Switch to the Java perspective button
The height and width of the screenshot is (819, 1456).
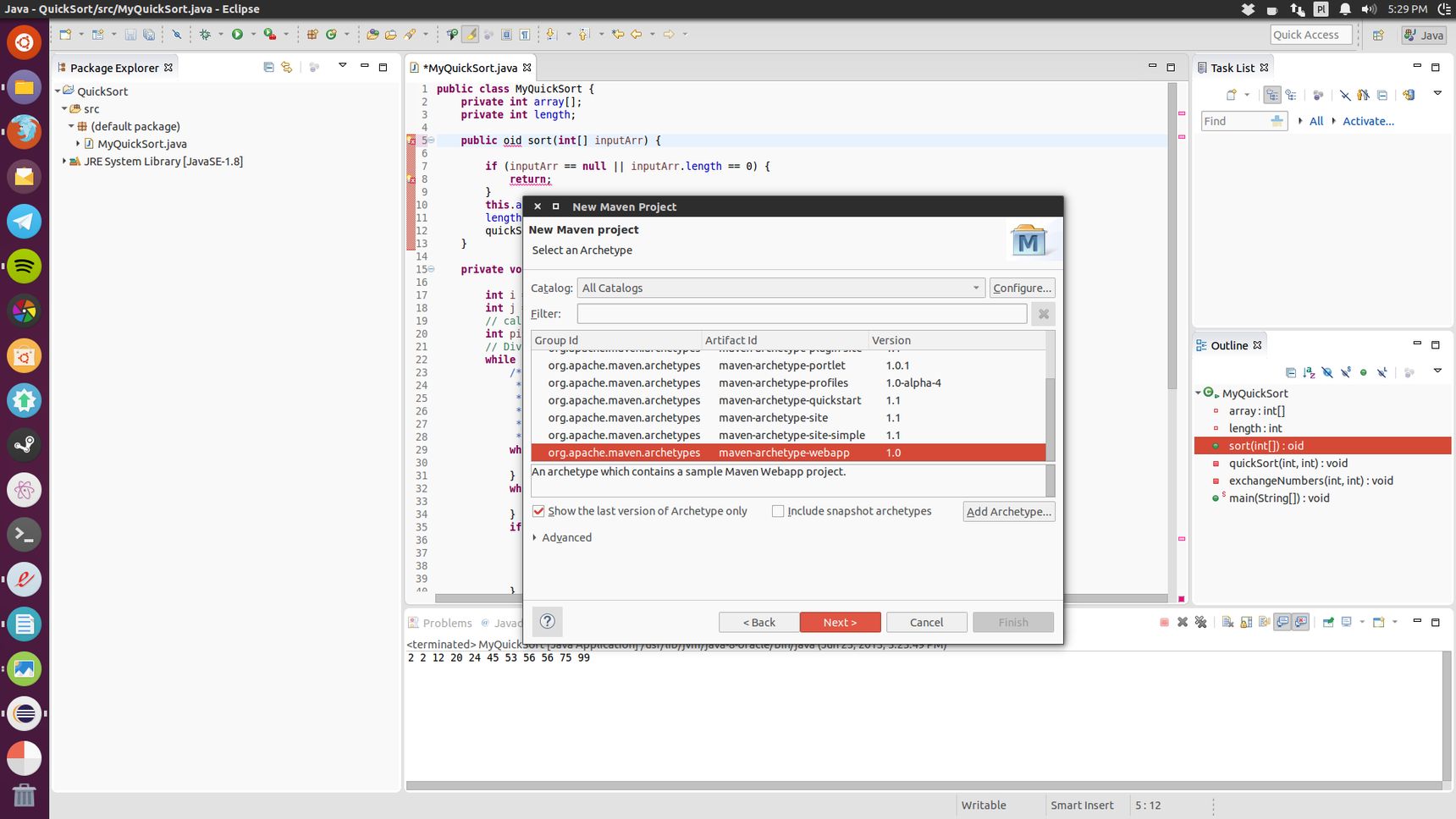coord(1424,35)
